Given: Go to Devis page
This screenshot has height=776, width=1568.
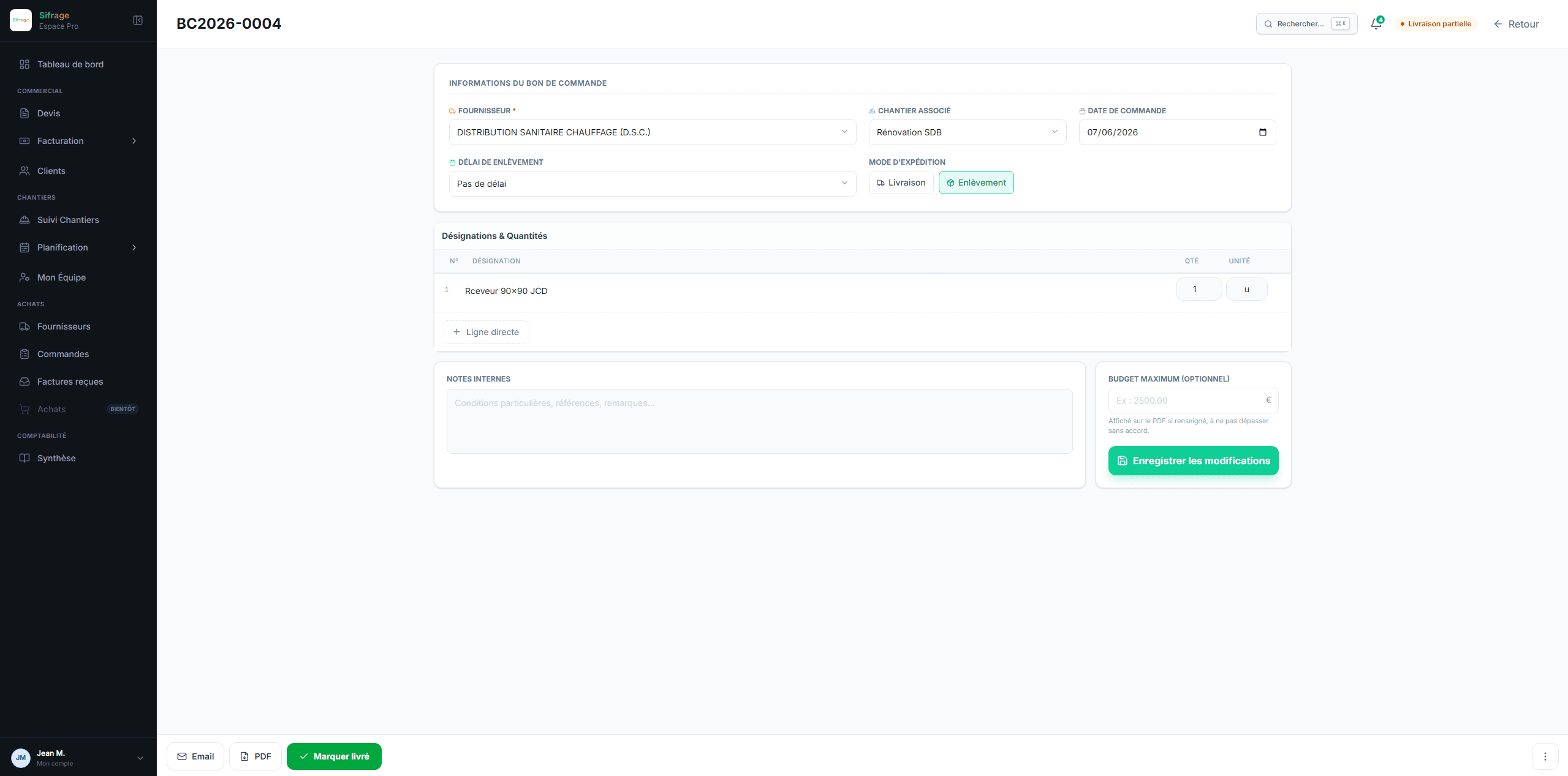Looking at the screenshot, I should 78,113.
